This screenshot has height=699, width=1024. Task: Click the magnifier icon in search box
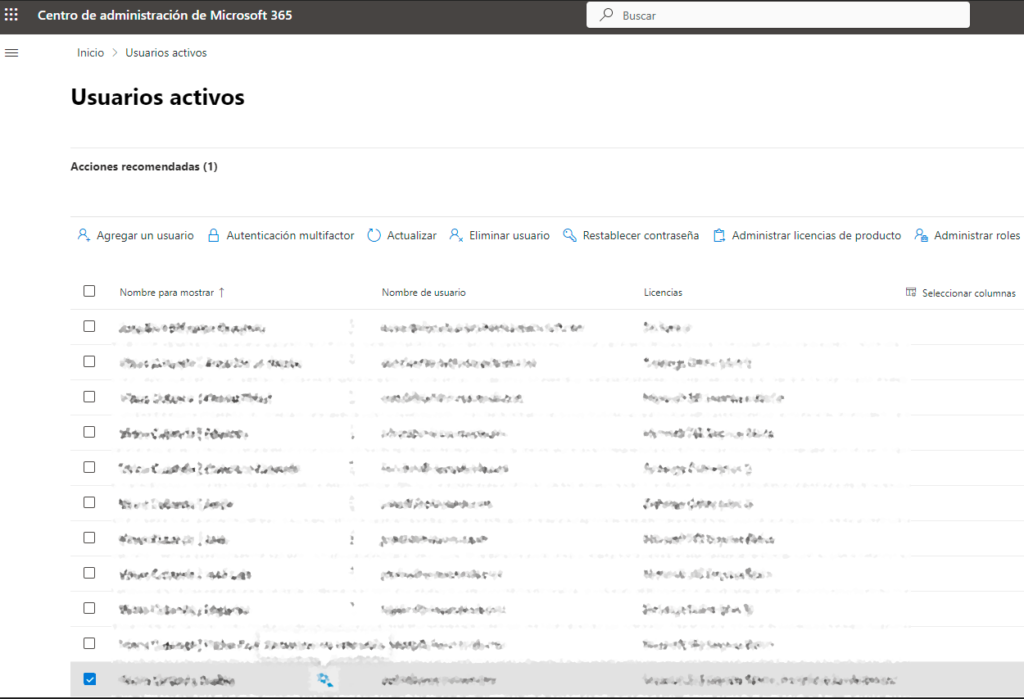[607, 14]
